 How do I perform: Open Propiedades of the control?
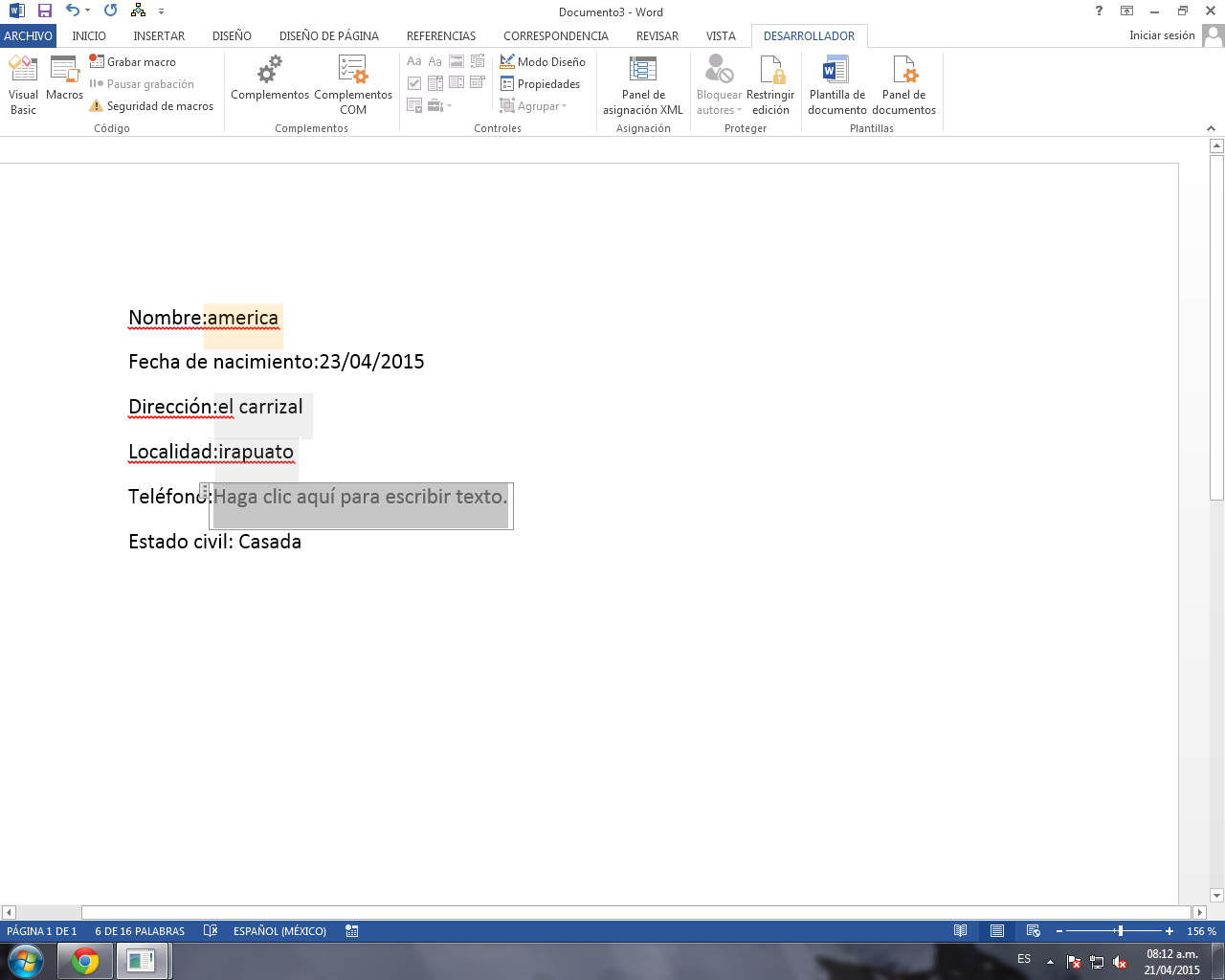540,84
